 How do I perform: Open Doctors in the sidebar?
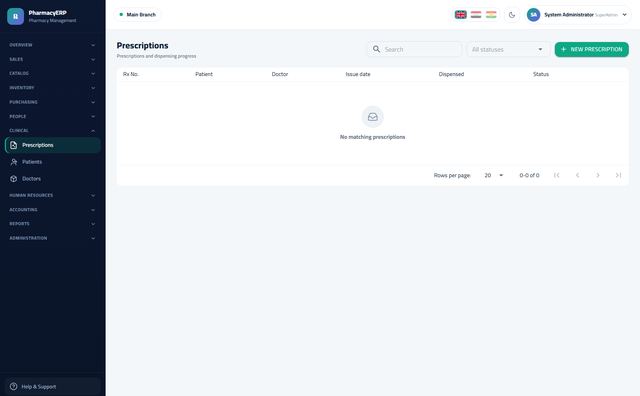(53, 179)
